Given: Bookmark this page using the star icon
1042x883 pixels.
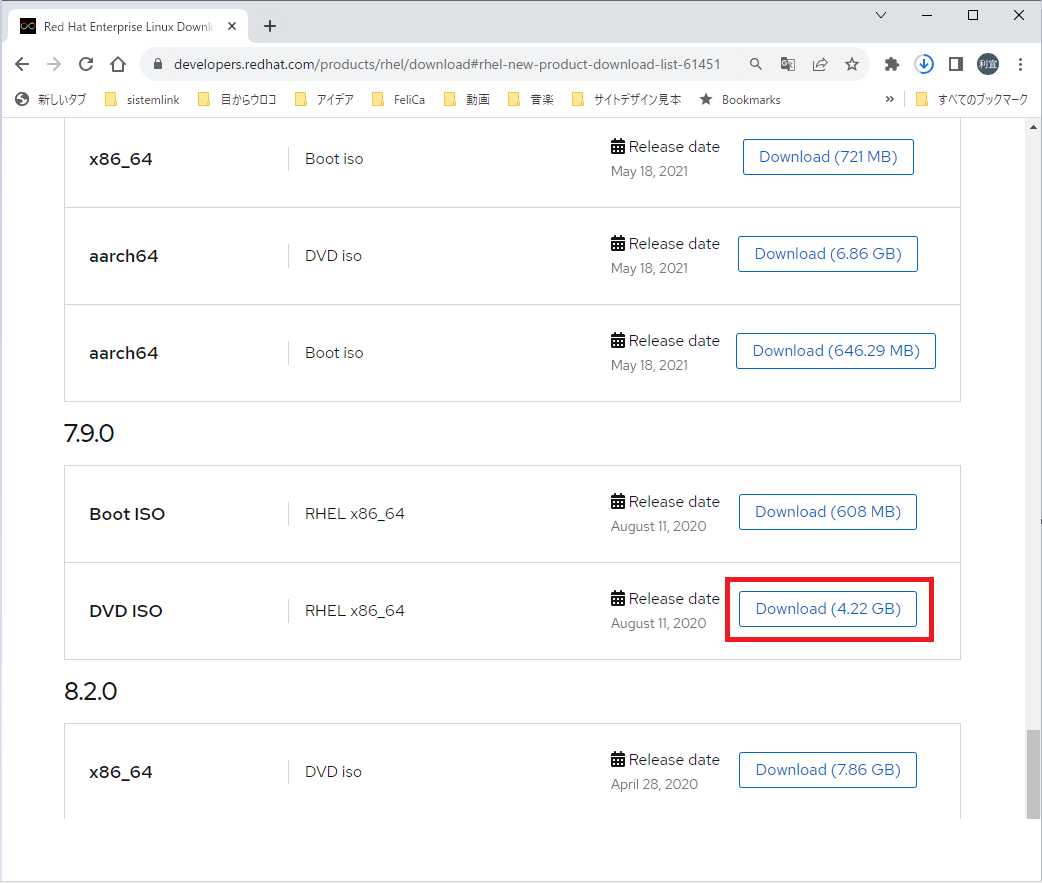Looking at the screenshot, I should (852, 63).
